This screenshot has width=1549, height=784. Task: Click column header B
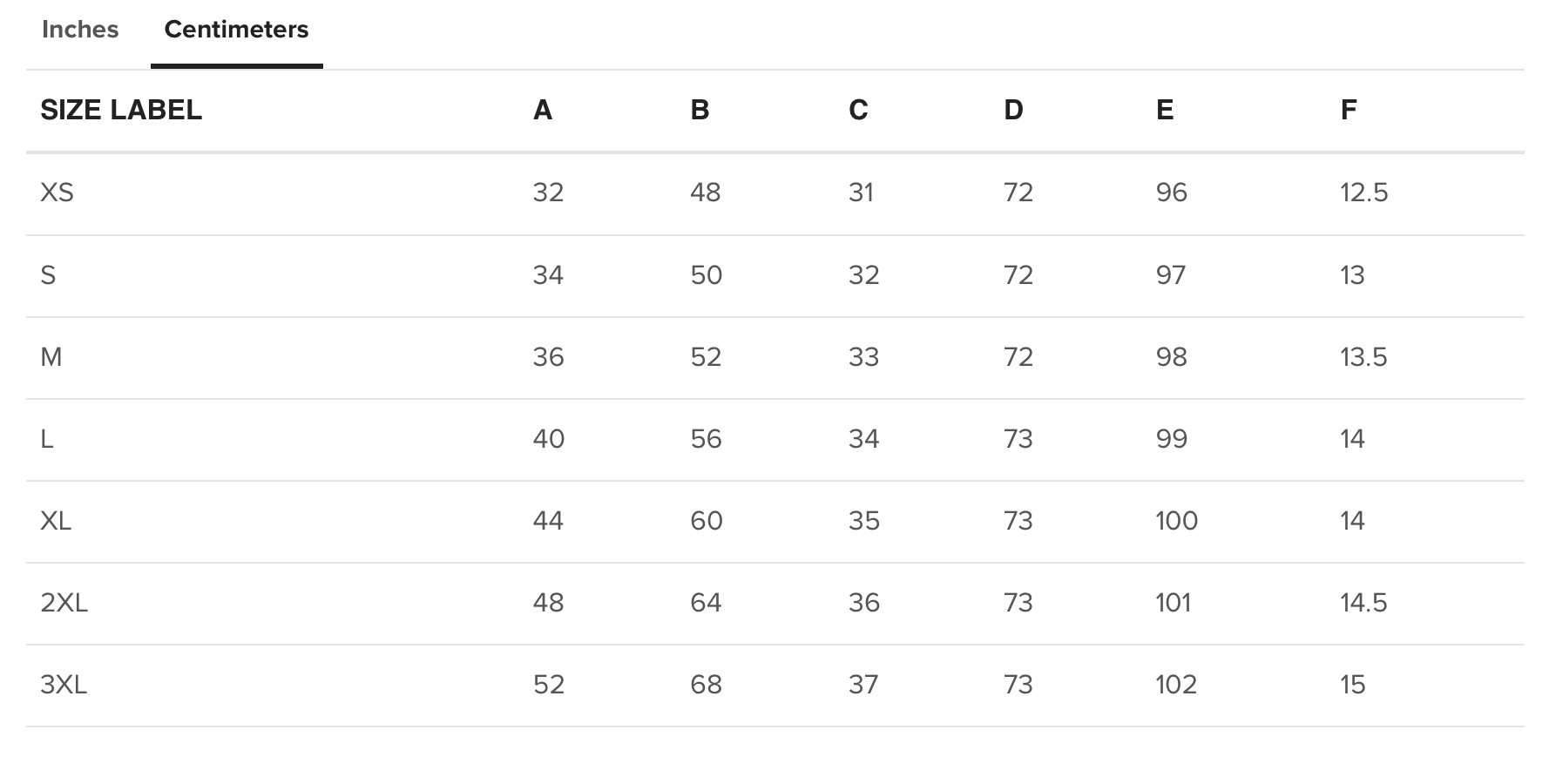coord(700,110)
